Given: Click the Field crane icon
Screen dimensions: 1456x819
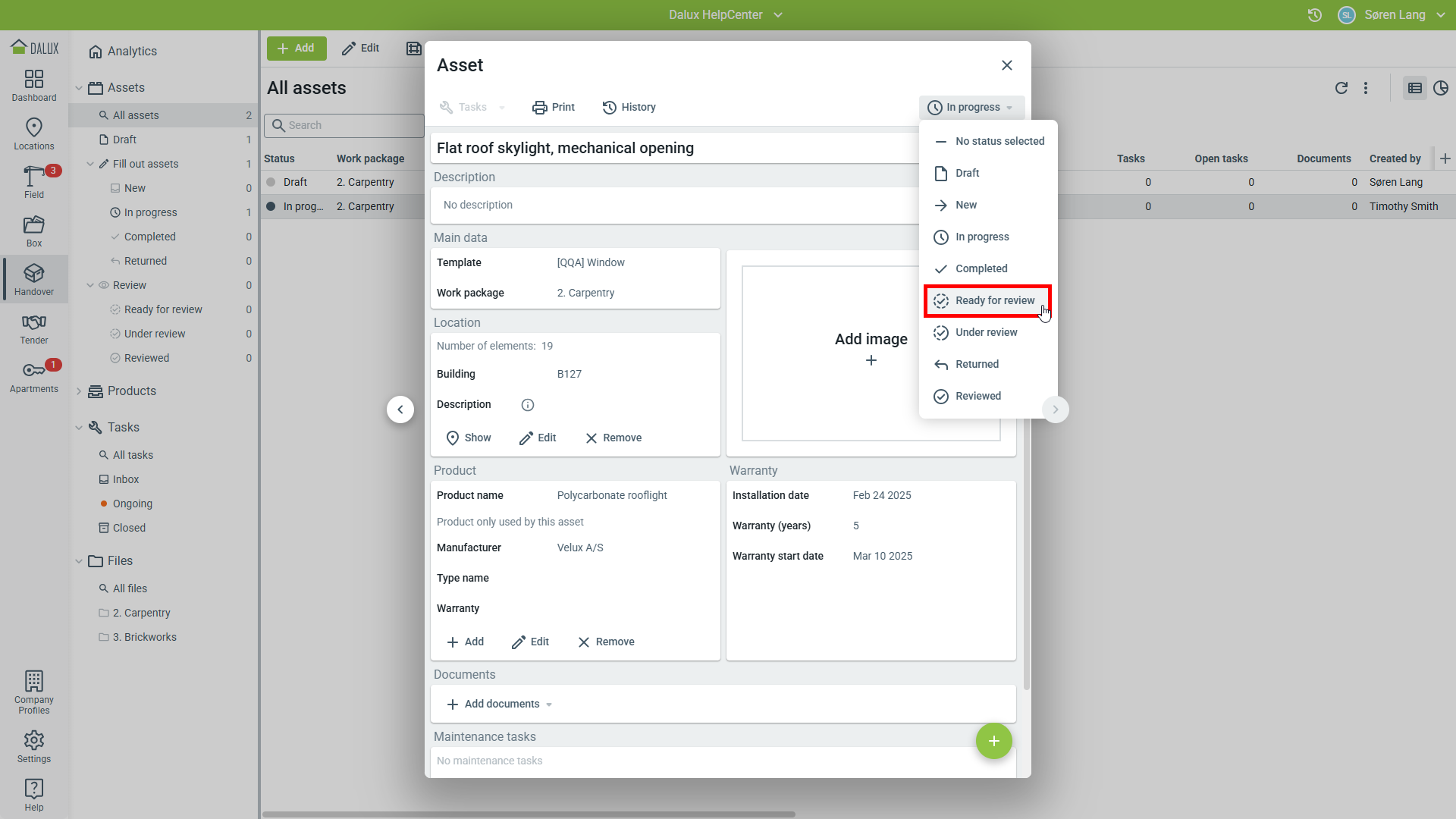Looking at the screenshot, I should coord(33,177).
